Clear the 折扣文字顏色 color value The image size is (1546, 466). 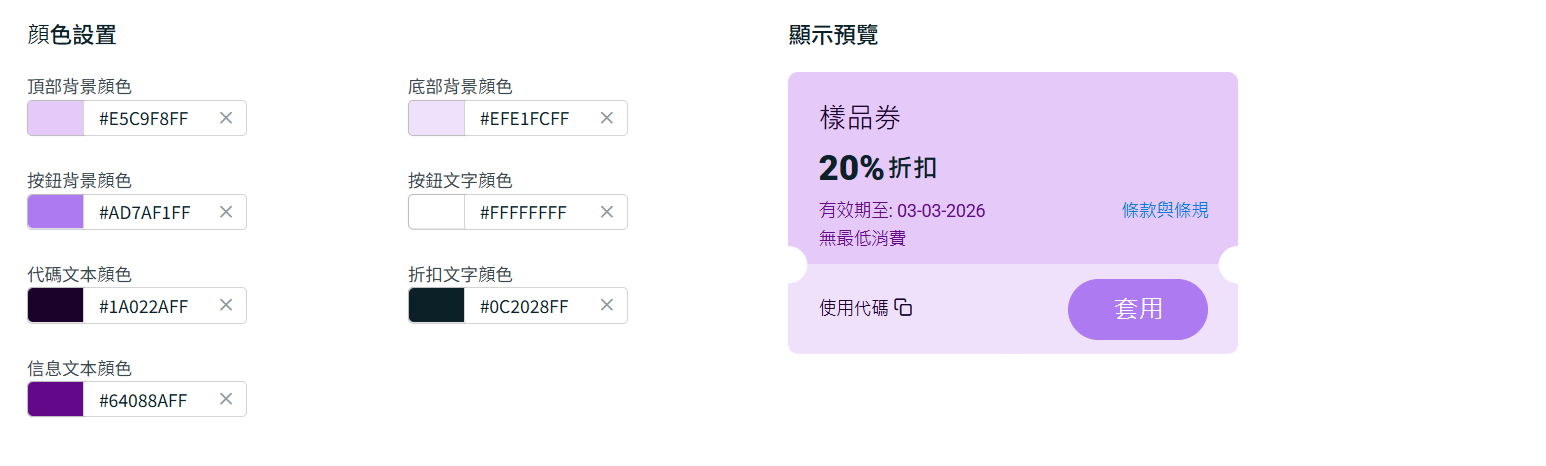coord(607,305)
